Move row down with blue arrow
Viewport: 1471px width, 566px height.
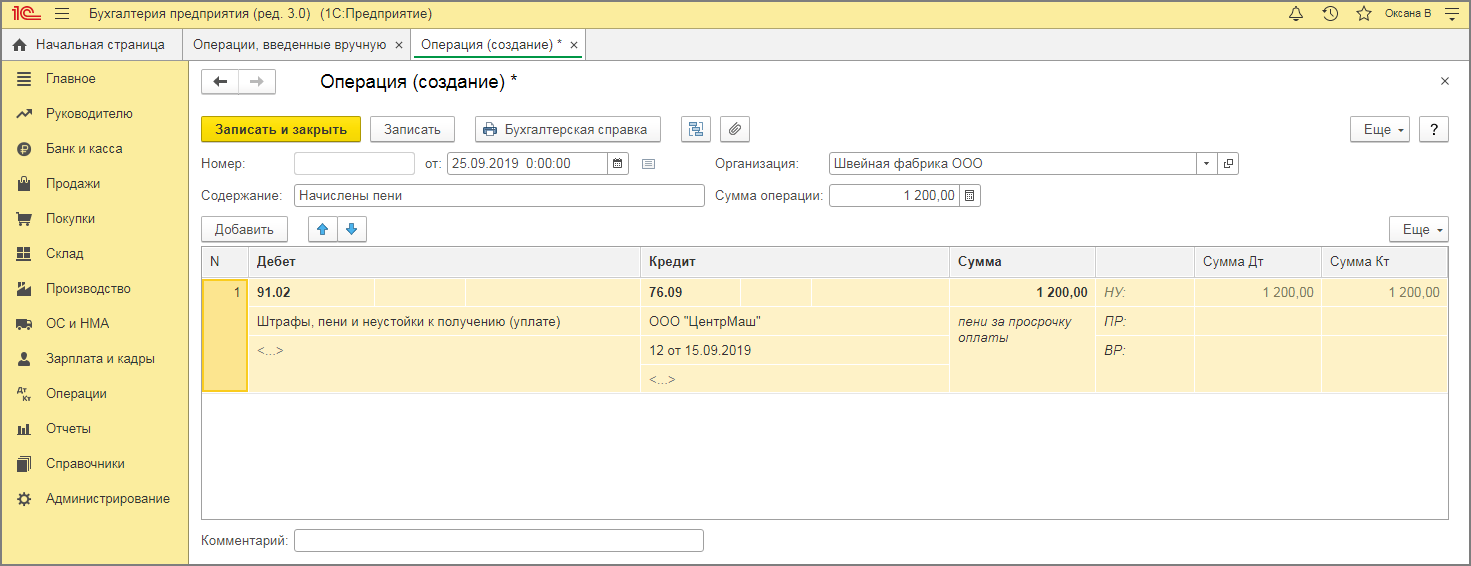tap(351, 229)
